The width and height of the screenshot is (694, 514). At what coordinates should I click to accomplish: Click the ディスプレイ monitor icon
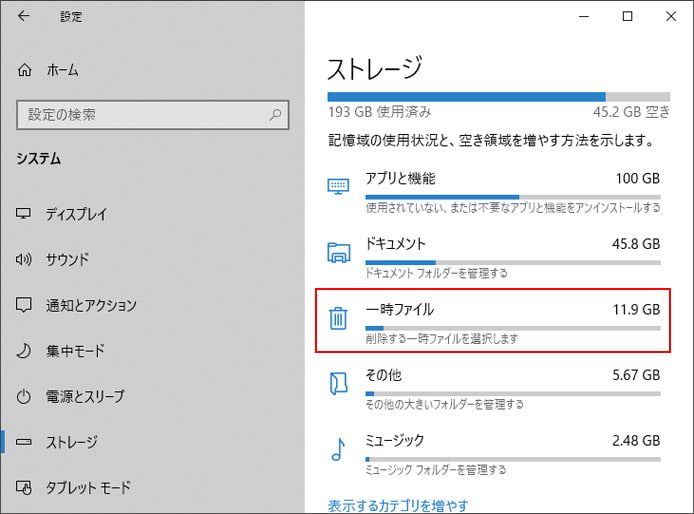point(23,213)
